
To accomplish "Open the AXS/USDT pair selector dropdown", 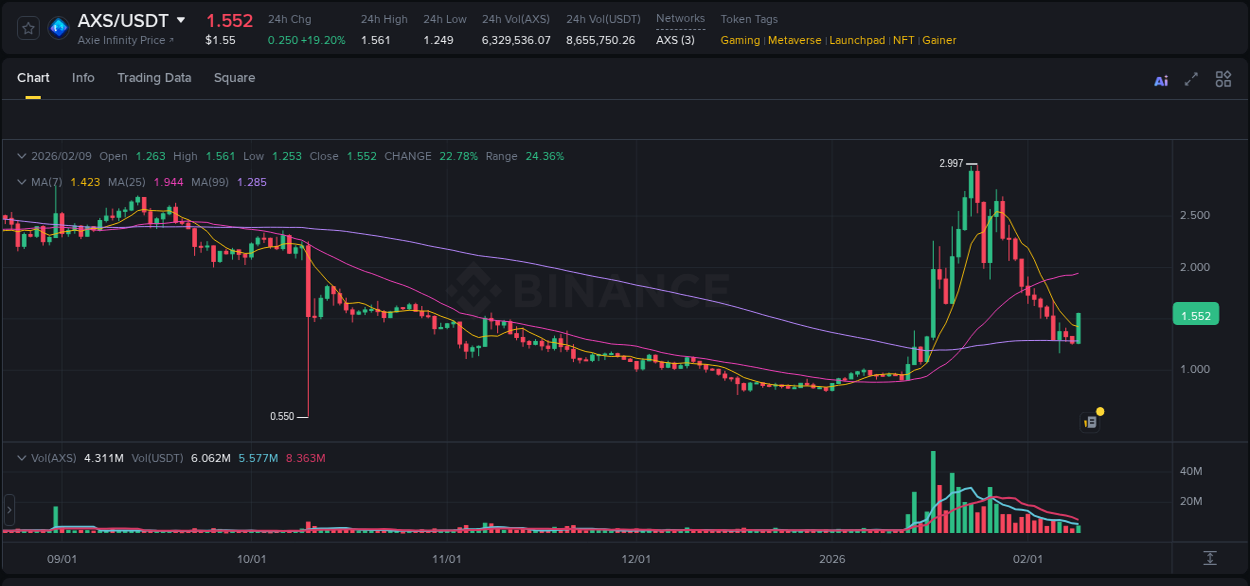I will 180,19.
